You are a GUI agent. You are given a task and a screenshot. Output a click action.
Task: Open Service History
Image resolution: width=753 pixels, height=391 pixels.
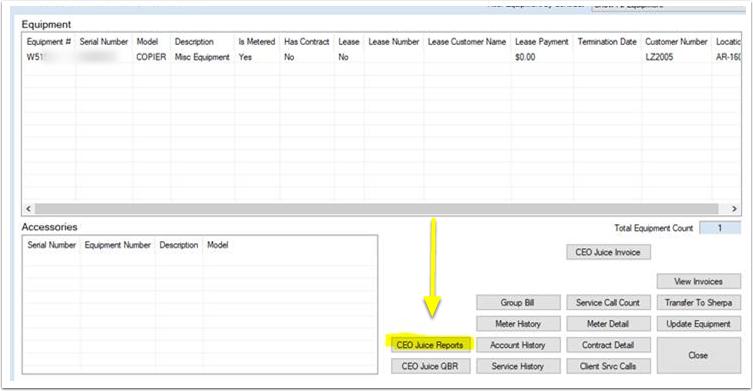pyautogui.click(x=518, y=366)
